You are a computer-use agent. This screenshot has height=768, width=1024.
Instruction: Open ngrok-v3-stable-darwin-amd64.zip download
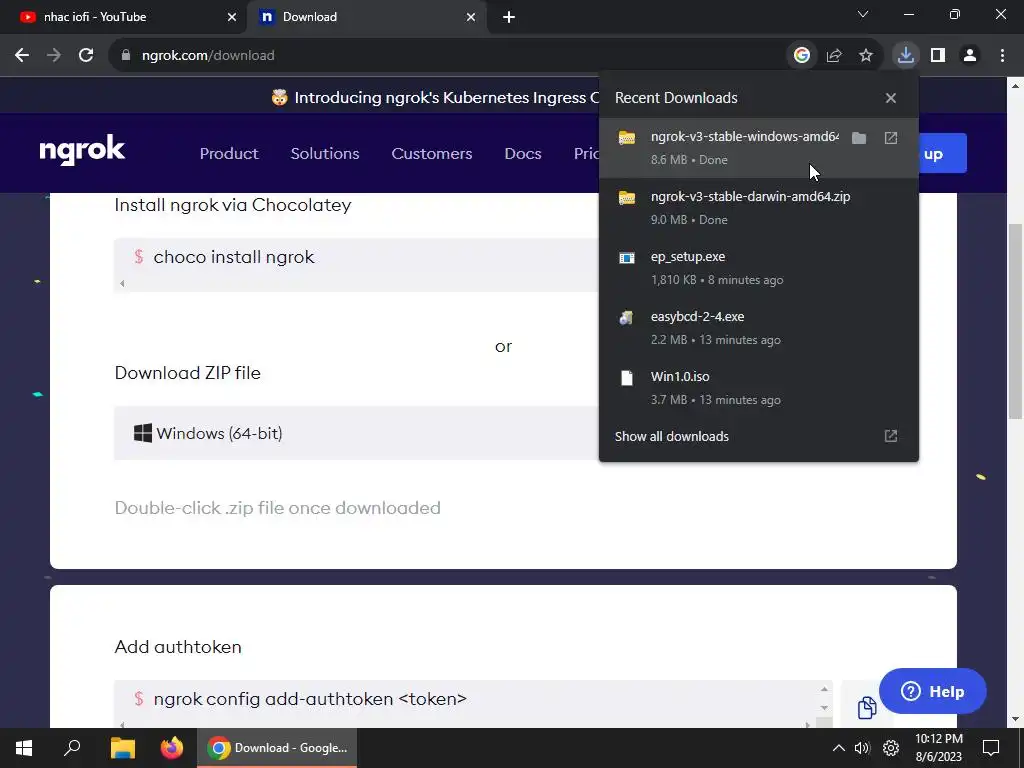[759, 208]
